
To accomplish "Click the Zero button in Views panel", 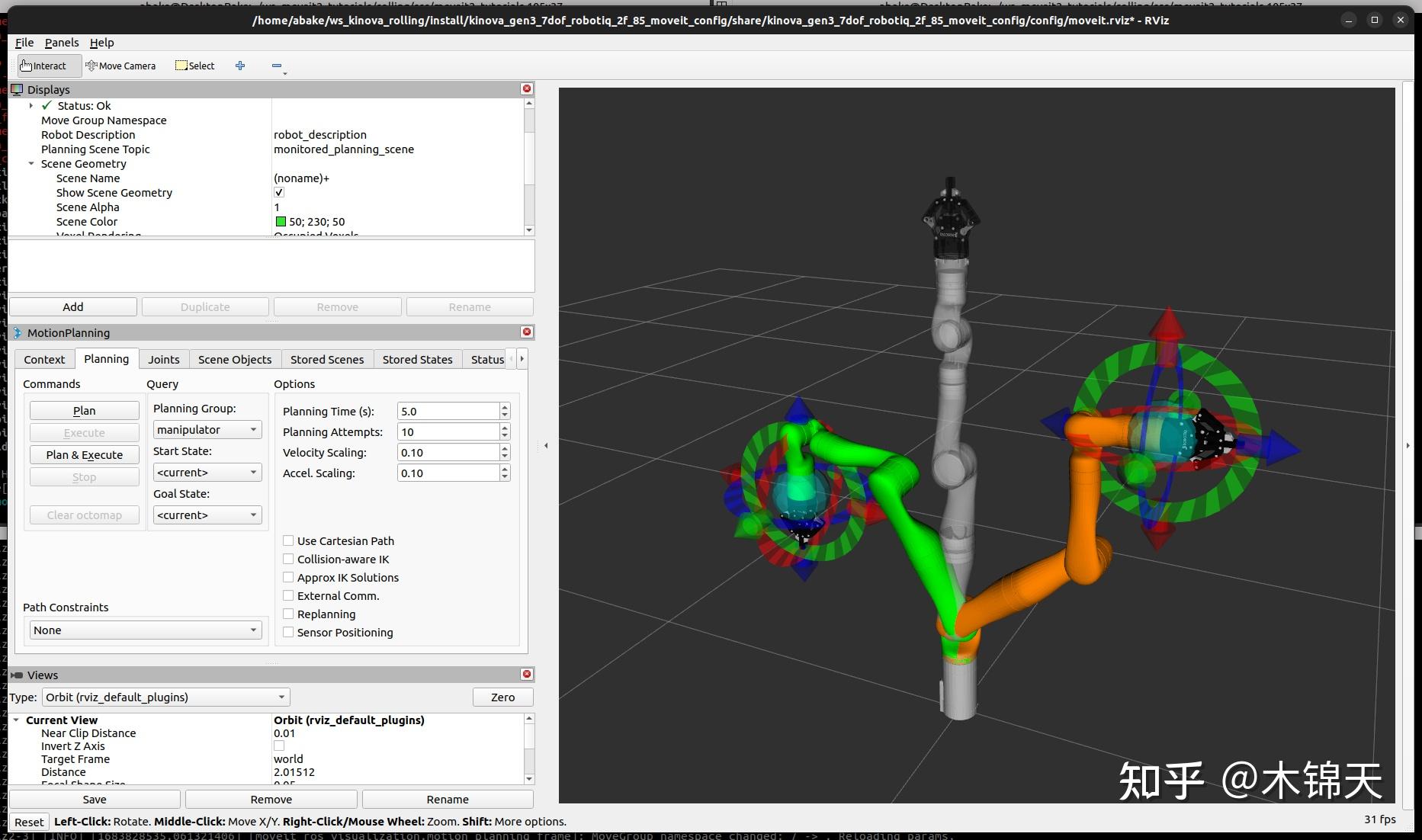I will [x=502, y=696].
